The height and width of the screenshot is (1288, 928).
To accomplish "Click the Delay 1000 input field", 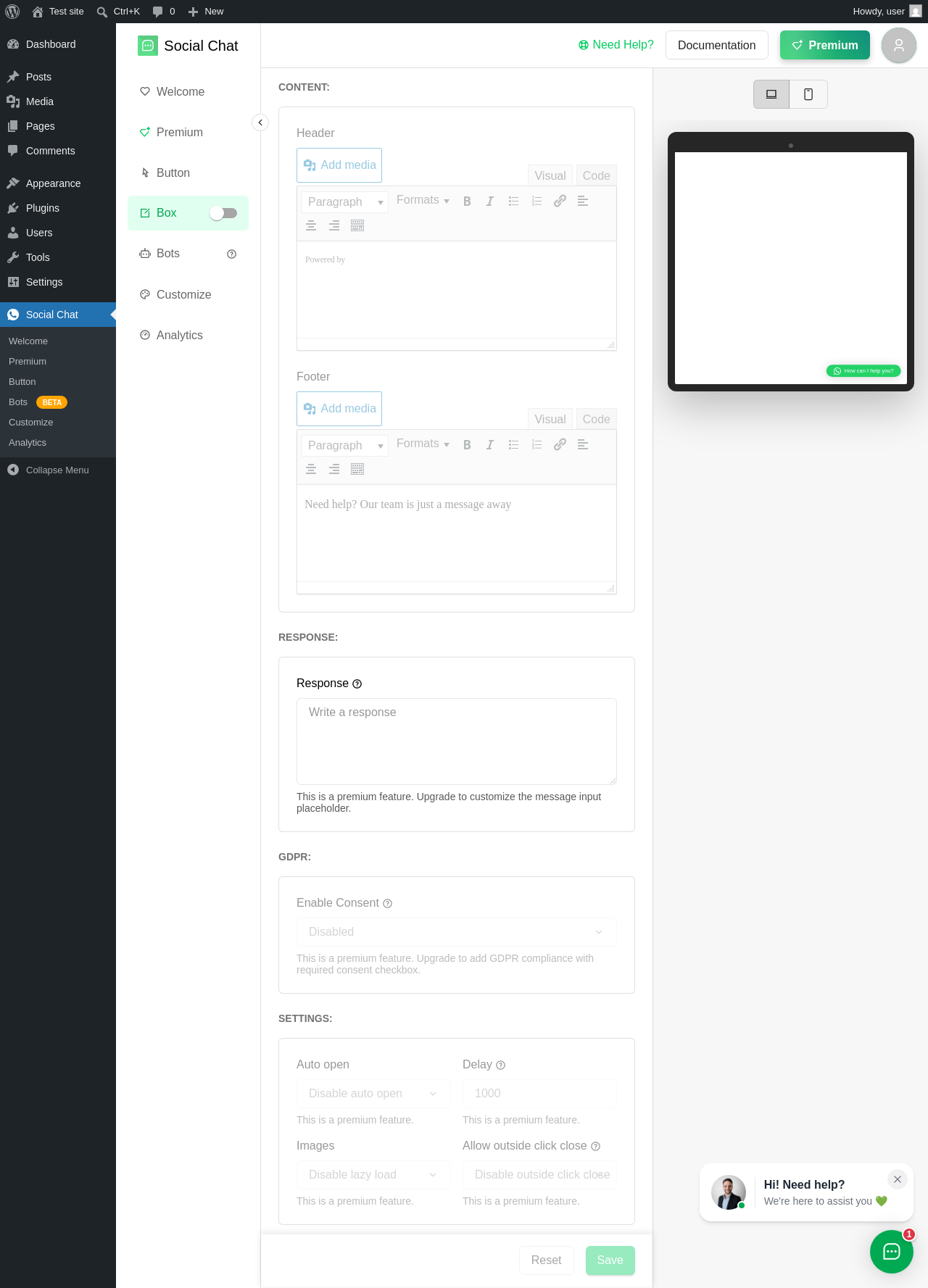I will [539, 1094].
